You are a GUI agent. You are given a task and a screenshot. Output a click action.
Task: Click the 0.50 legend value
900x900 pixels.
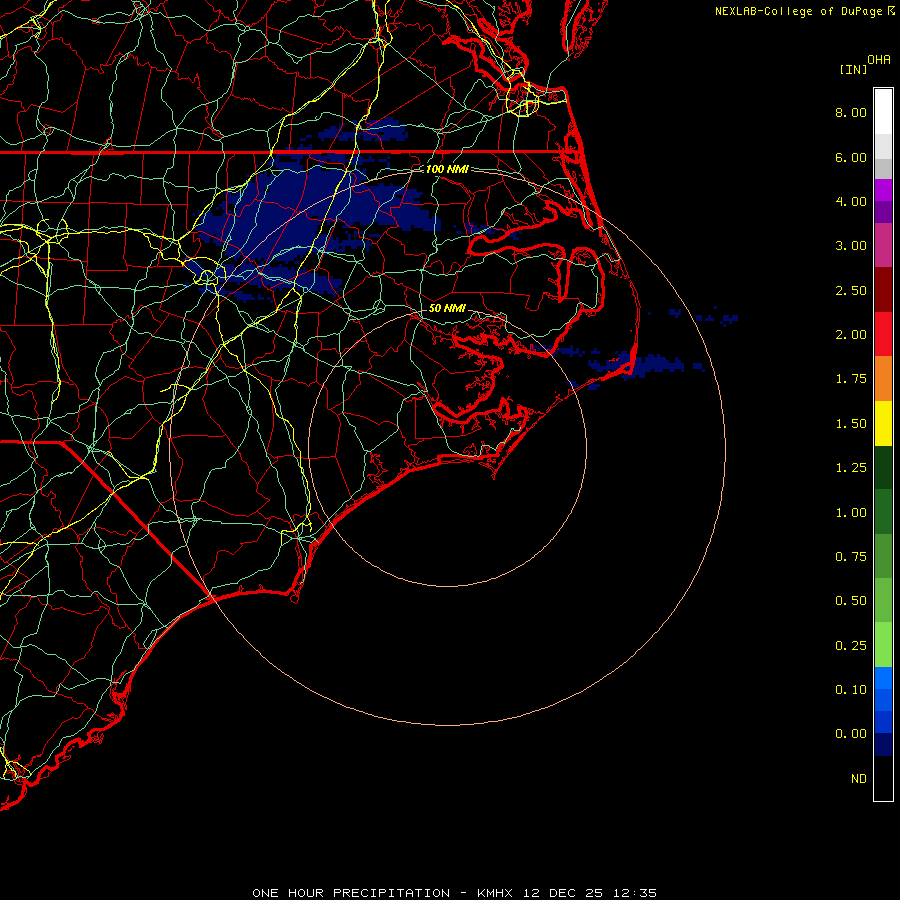851,601
